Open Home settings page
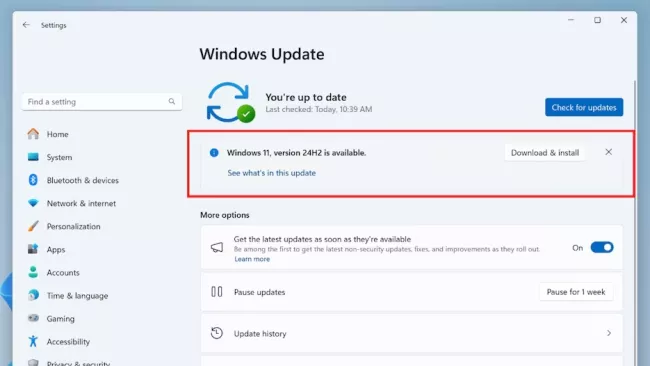This screenshot has width=650, height=366. (x=58, y=134)
